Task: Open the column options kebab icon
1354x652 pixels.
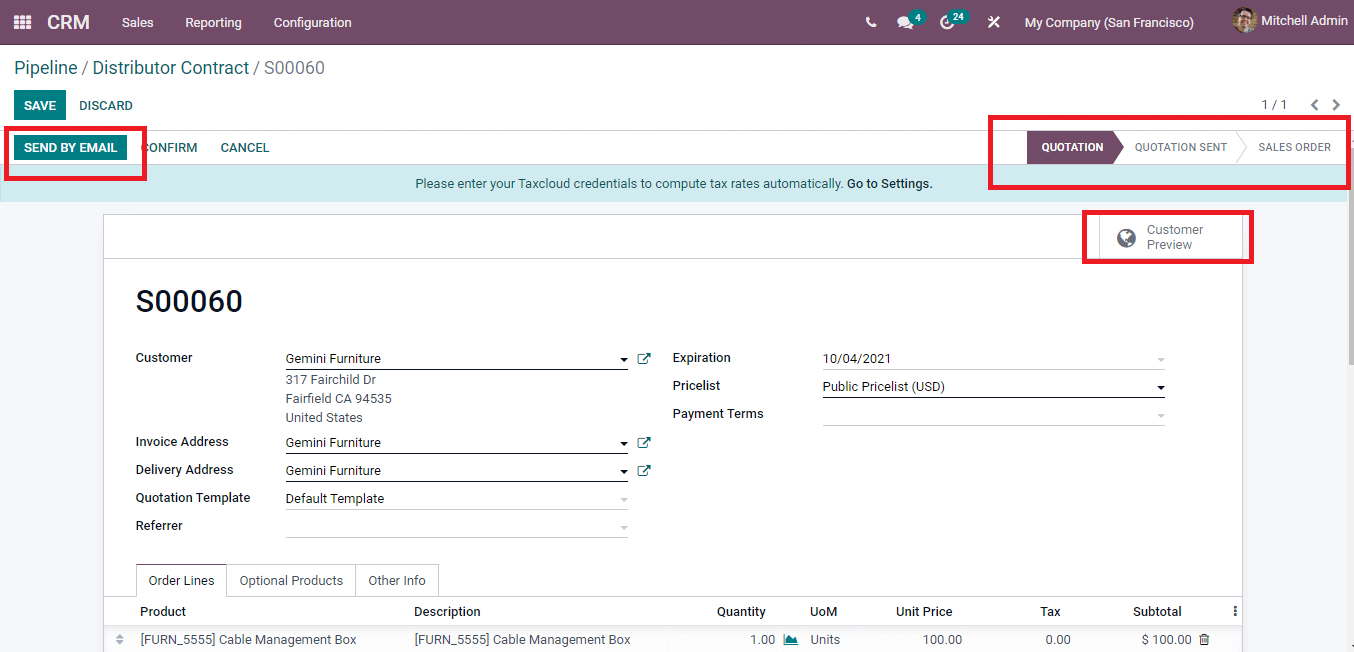Action: click(x=1235, y=611)
